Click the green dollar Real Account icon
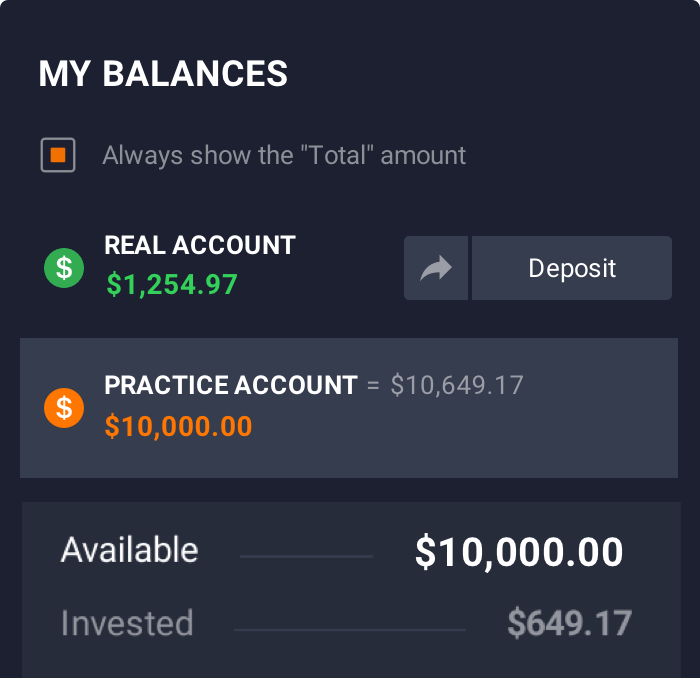700x678 pixels. tap(64, 268)
